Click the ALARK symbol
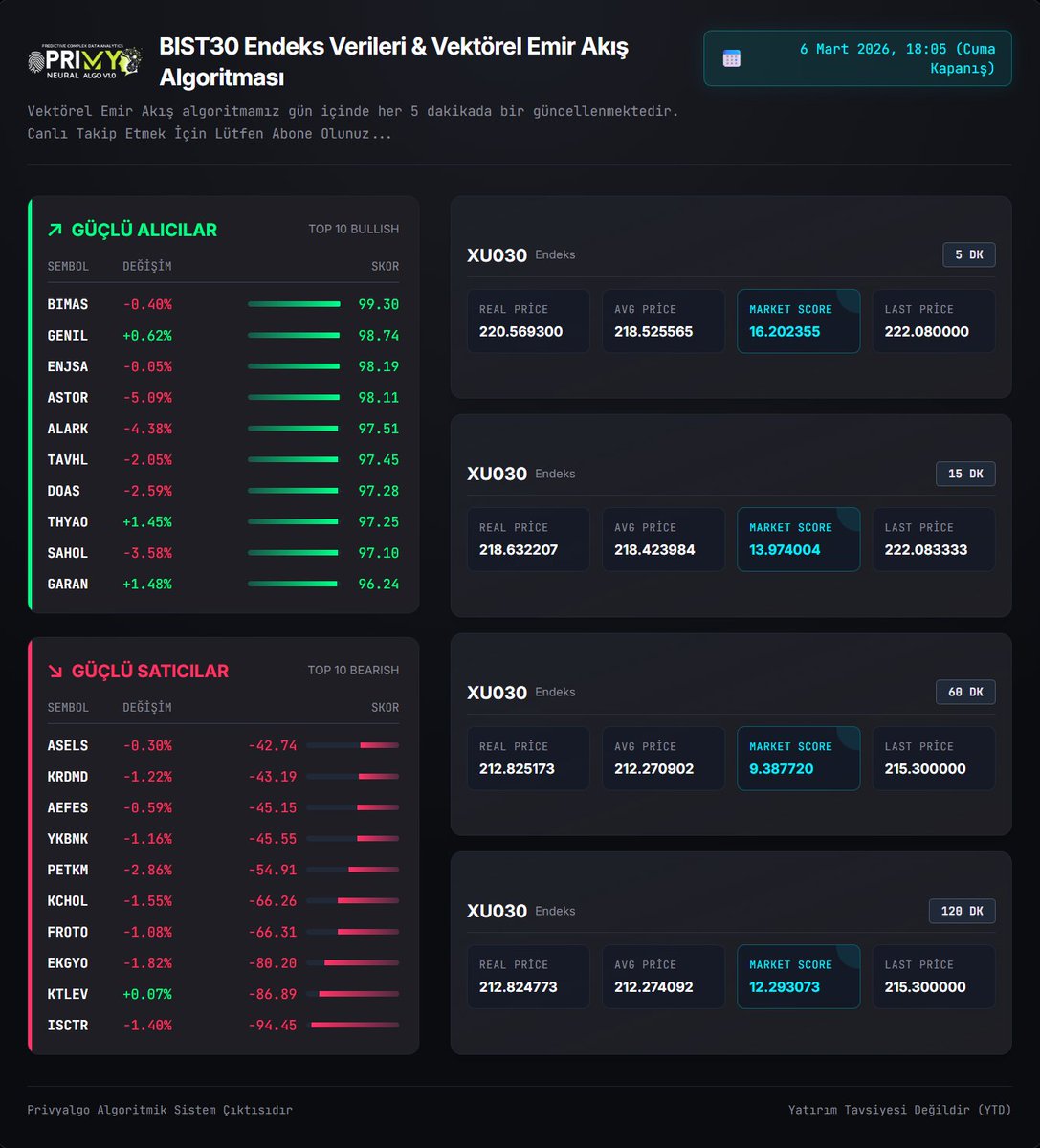The width and height of the screenshot is (1040, 1148). [68, 429]
